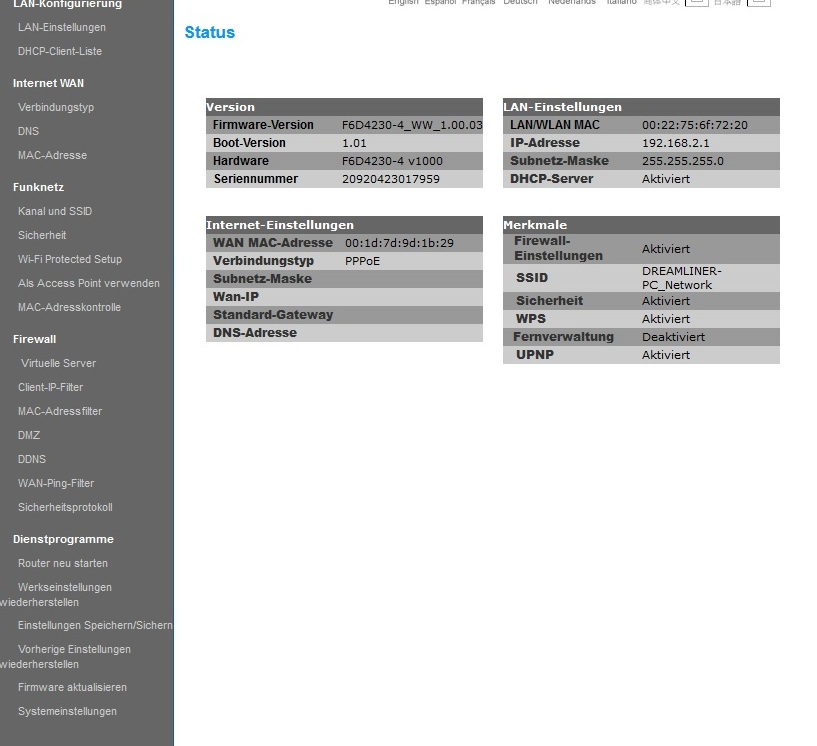Image resolution: width=817 pixels, height=746 pixels.
Task: Open MAC-Adressfilter page
Action: coord(60,411)
